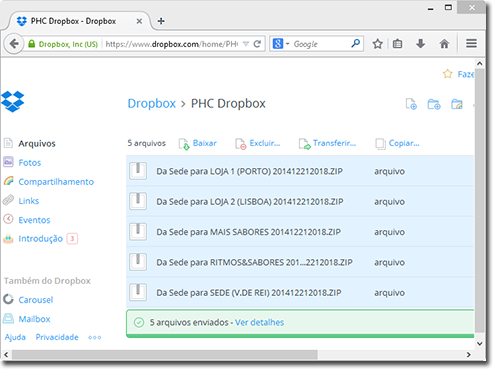Screen dimensions: 496x373
Task: Click the 'arquivo' type of LOJA 1 row
Action: click(x=389, y=171)
